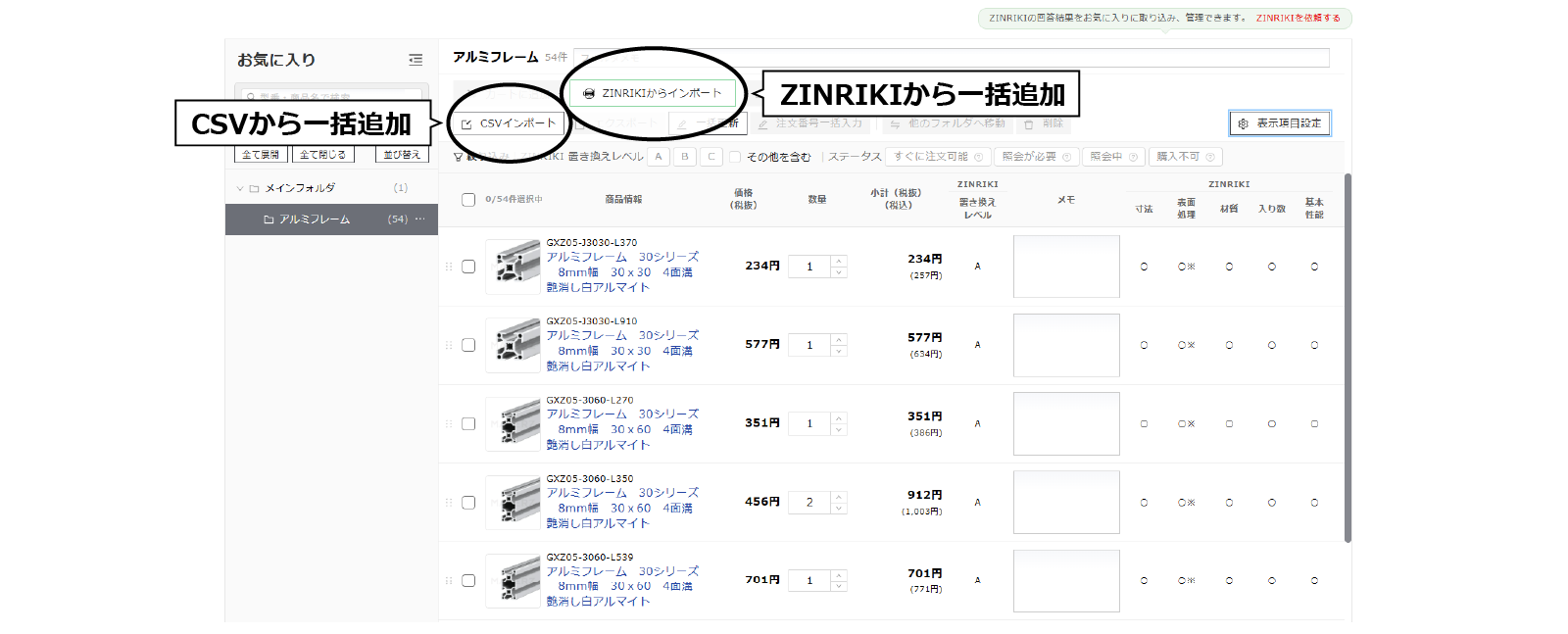The height and width of the screenshot is (634, 1568).
Task: Open the product link under GXZ05-J3030-L370
Action: point(622,272)
